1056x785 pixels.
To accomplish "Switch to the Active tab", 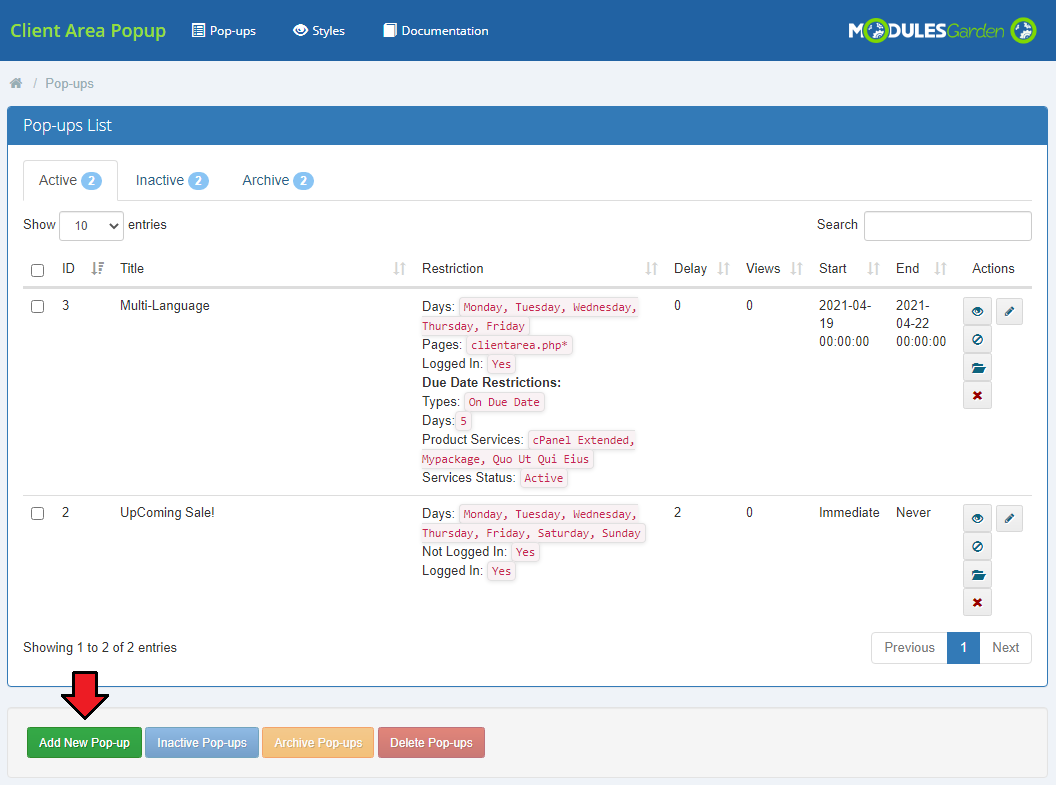I will pos(70,180).
